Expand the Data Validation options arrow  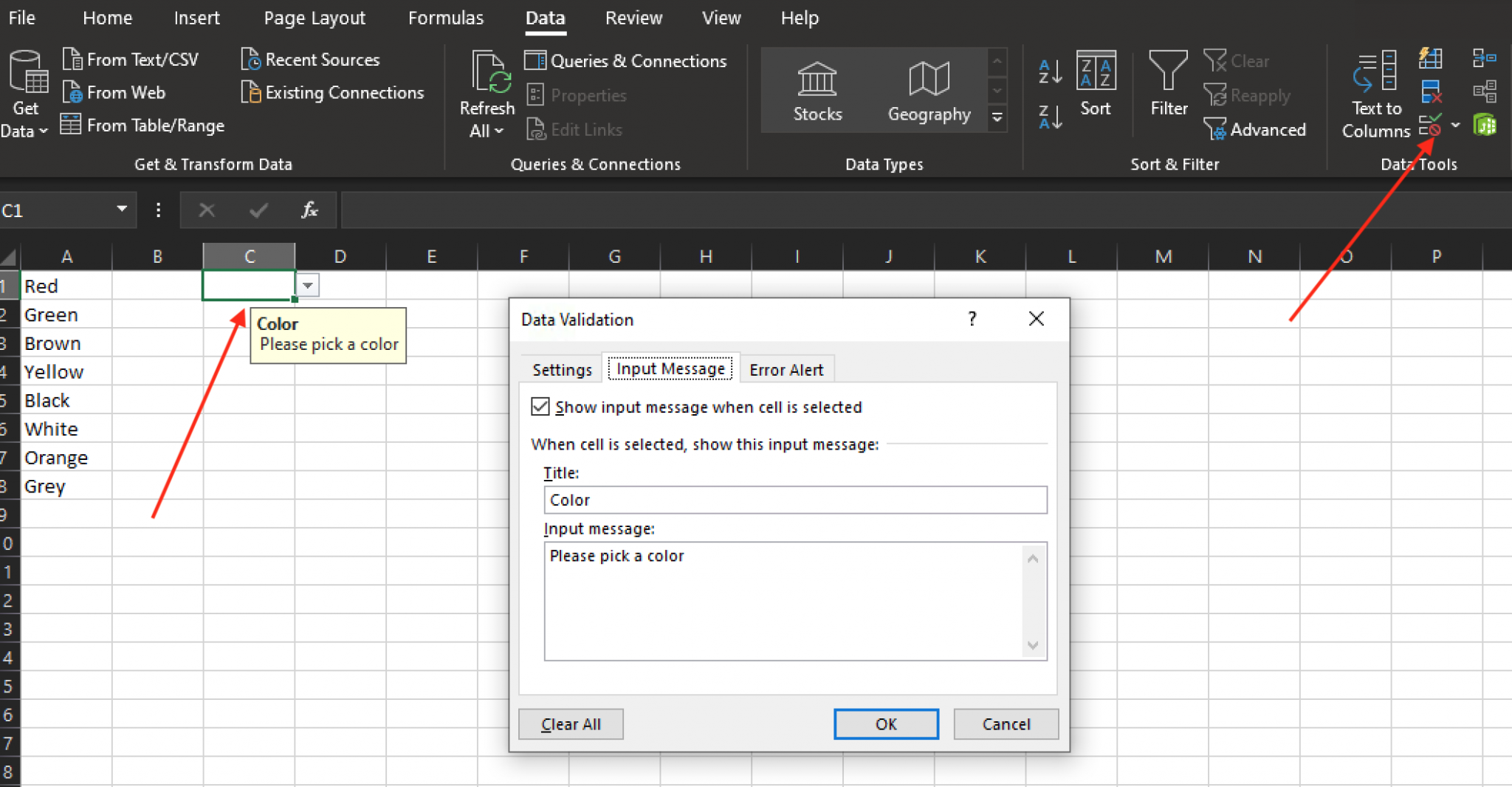1455,126
